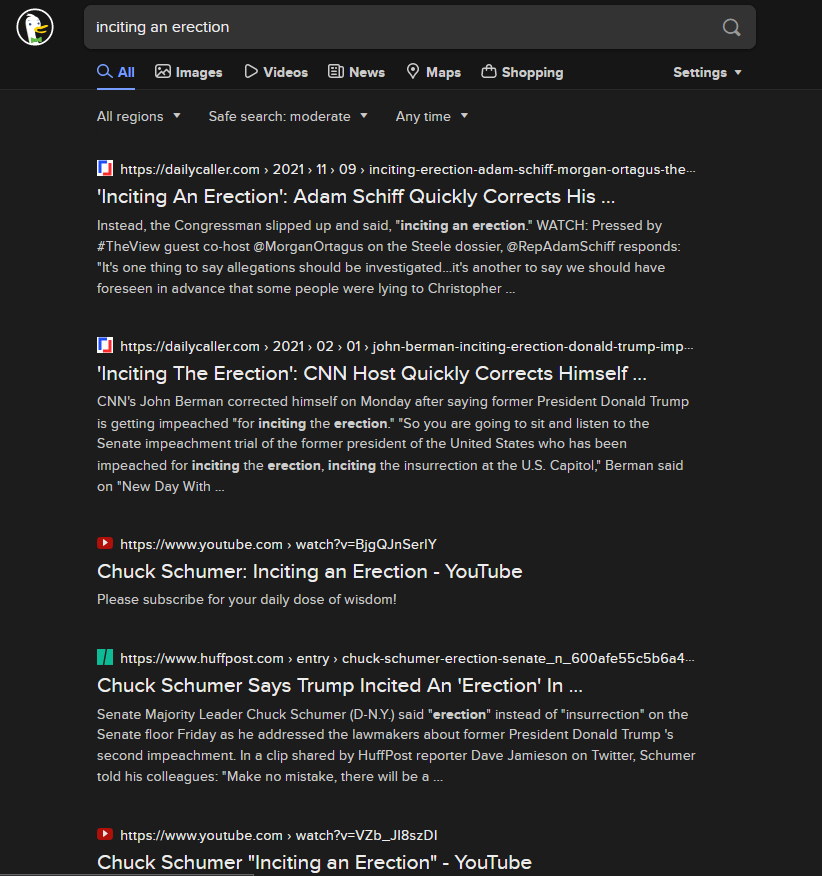
Task: Click the snippet starting "Senate Majority Leader Chuck Schumer"
Action: 396,745
